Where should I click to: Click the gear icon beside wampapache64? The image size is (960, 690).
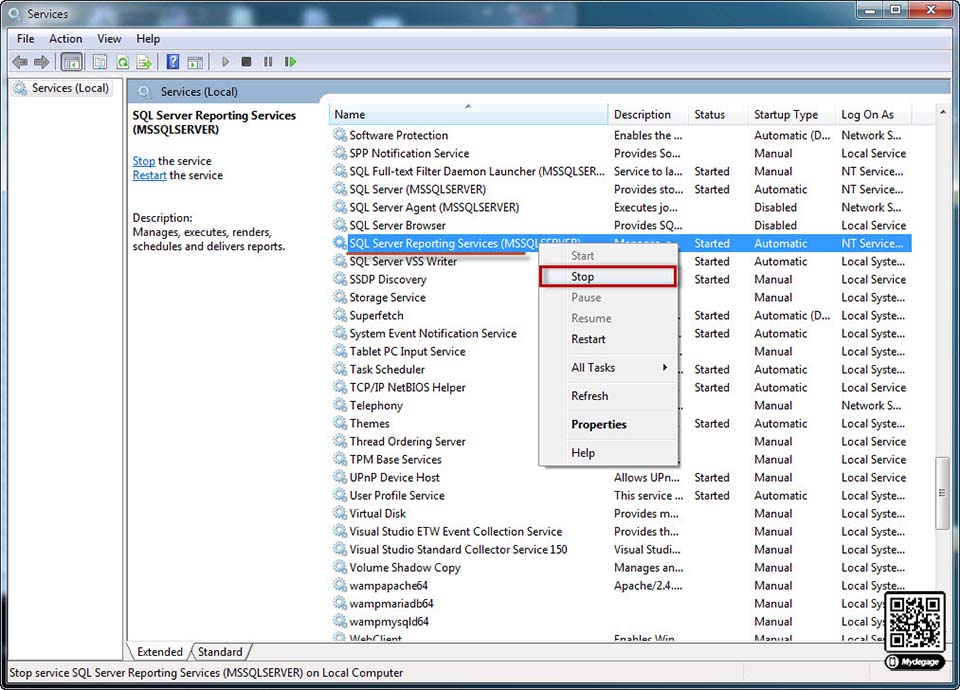[x=339, y=585]
